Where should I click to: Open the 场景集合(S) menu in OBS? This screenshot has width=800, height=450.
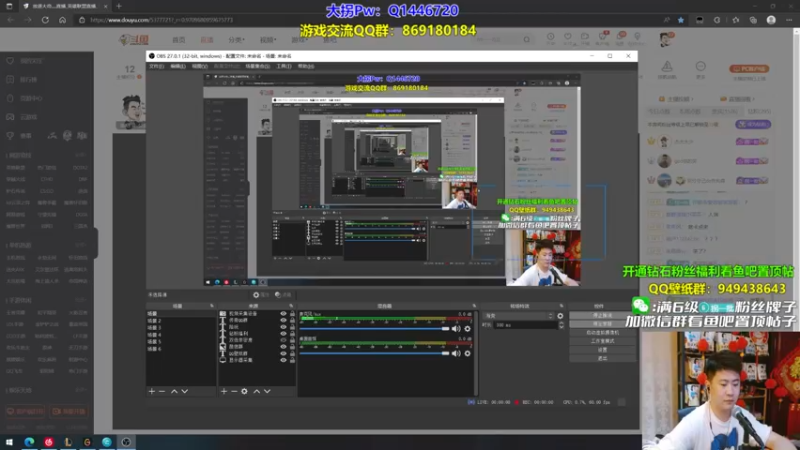coord(257,66)
